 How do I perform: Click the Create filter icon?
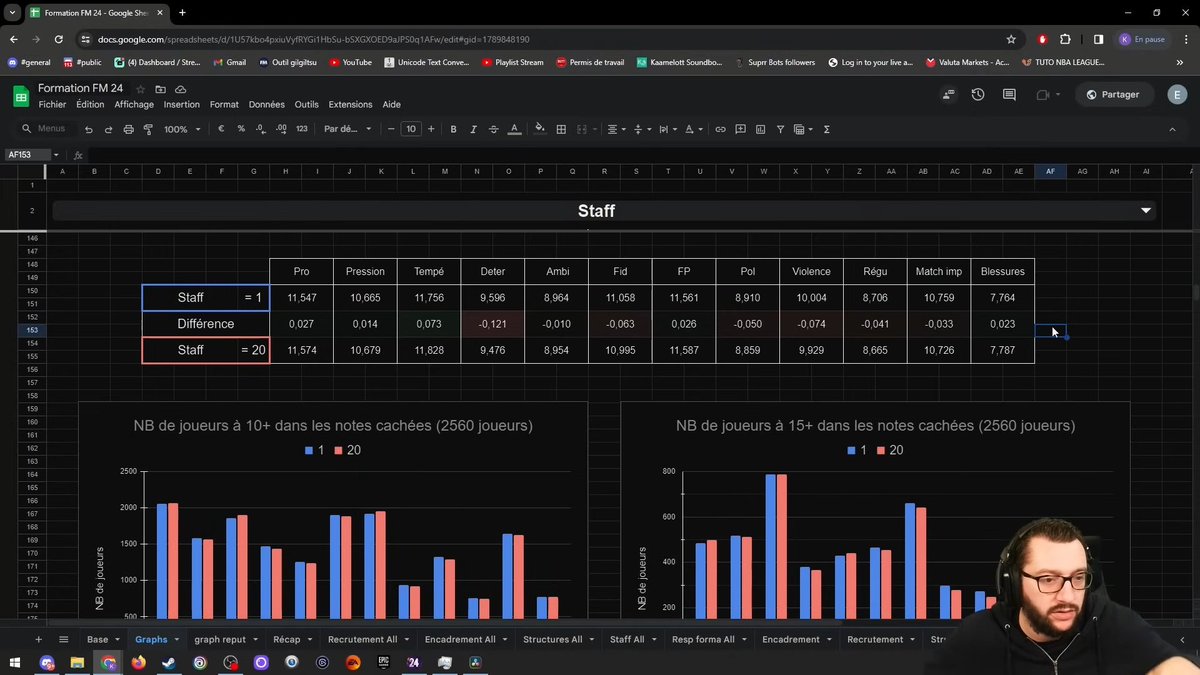coord(780,129)
